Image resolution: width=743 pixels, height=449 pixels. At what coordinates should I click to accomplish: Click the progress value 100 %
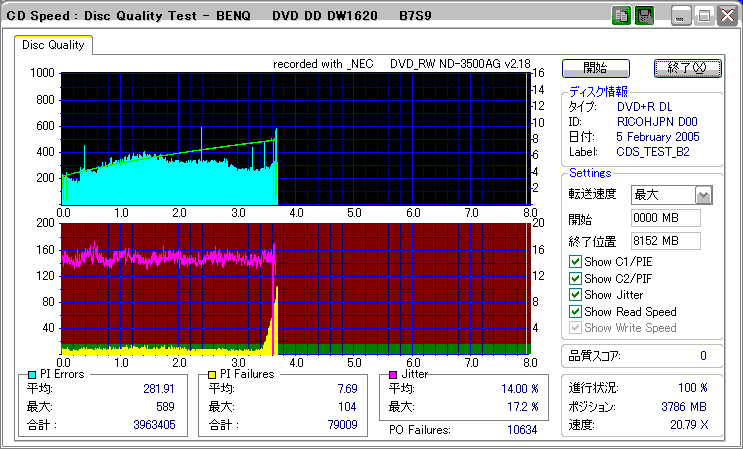pos(693,388)
